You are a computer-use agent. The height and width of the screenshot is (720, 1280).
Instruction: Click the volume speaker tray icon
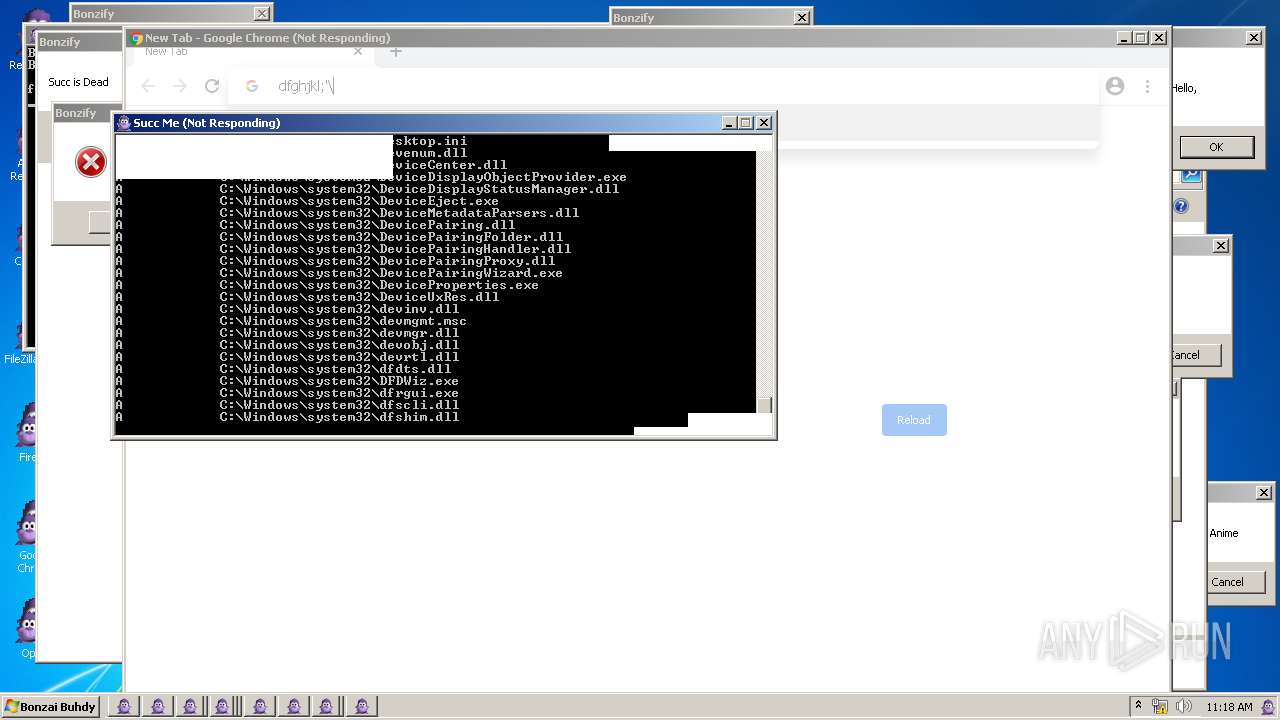1185,706
